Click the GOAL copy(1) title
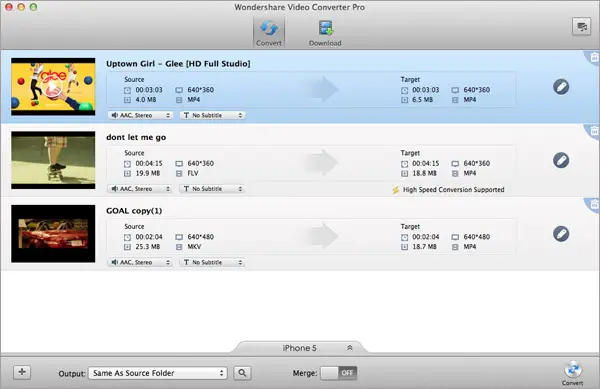 tap(134, 211)
